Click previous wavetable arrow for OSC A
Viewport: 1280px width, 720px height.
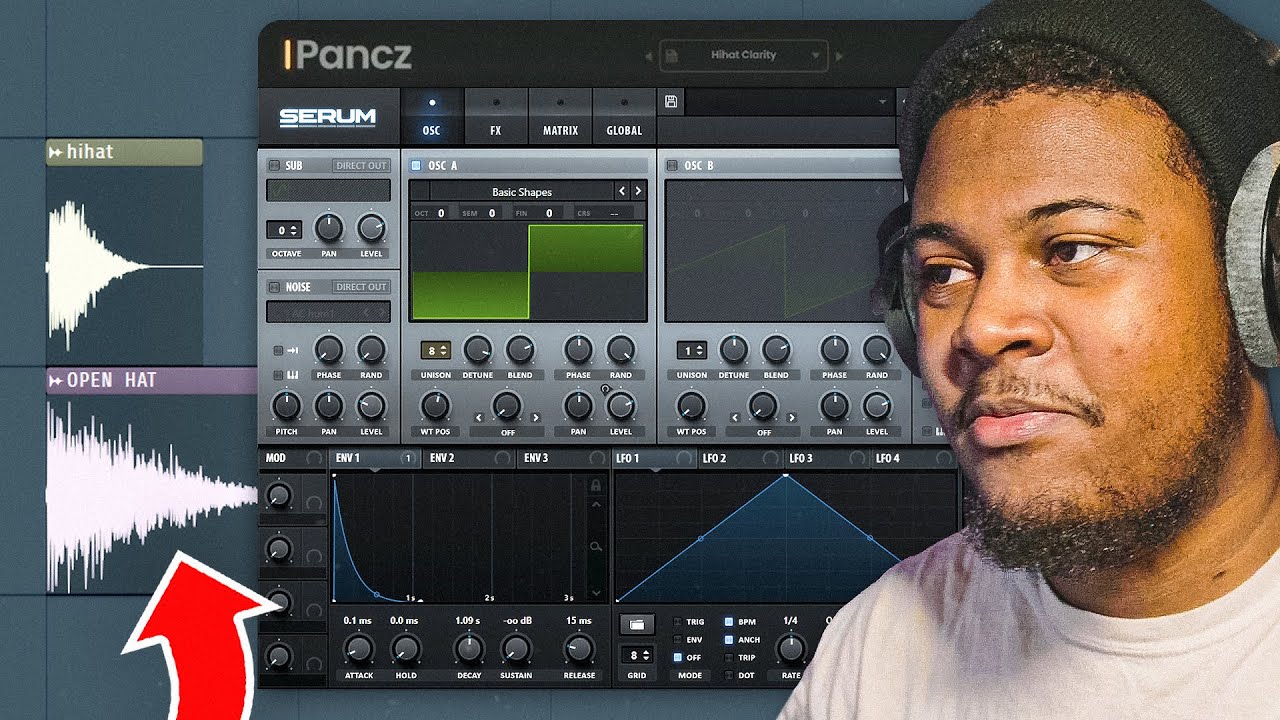(x=622, y=191)
